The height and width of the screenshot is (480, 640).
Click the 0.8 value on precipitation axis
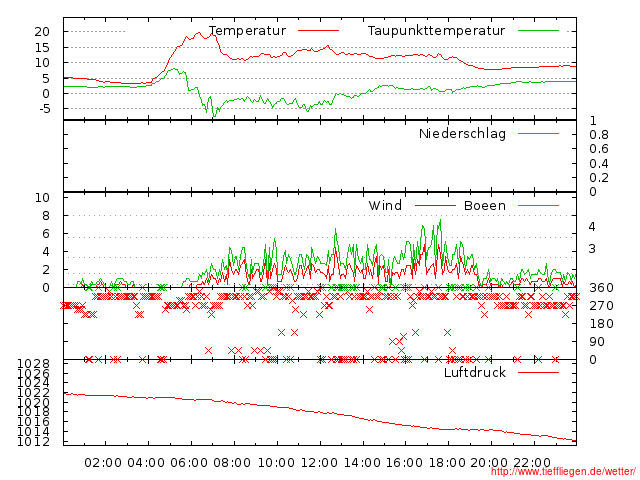(599, 135)
